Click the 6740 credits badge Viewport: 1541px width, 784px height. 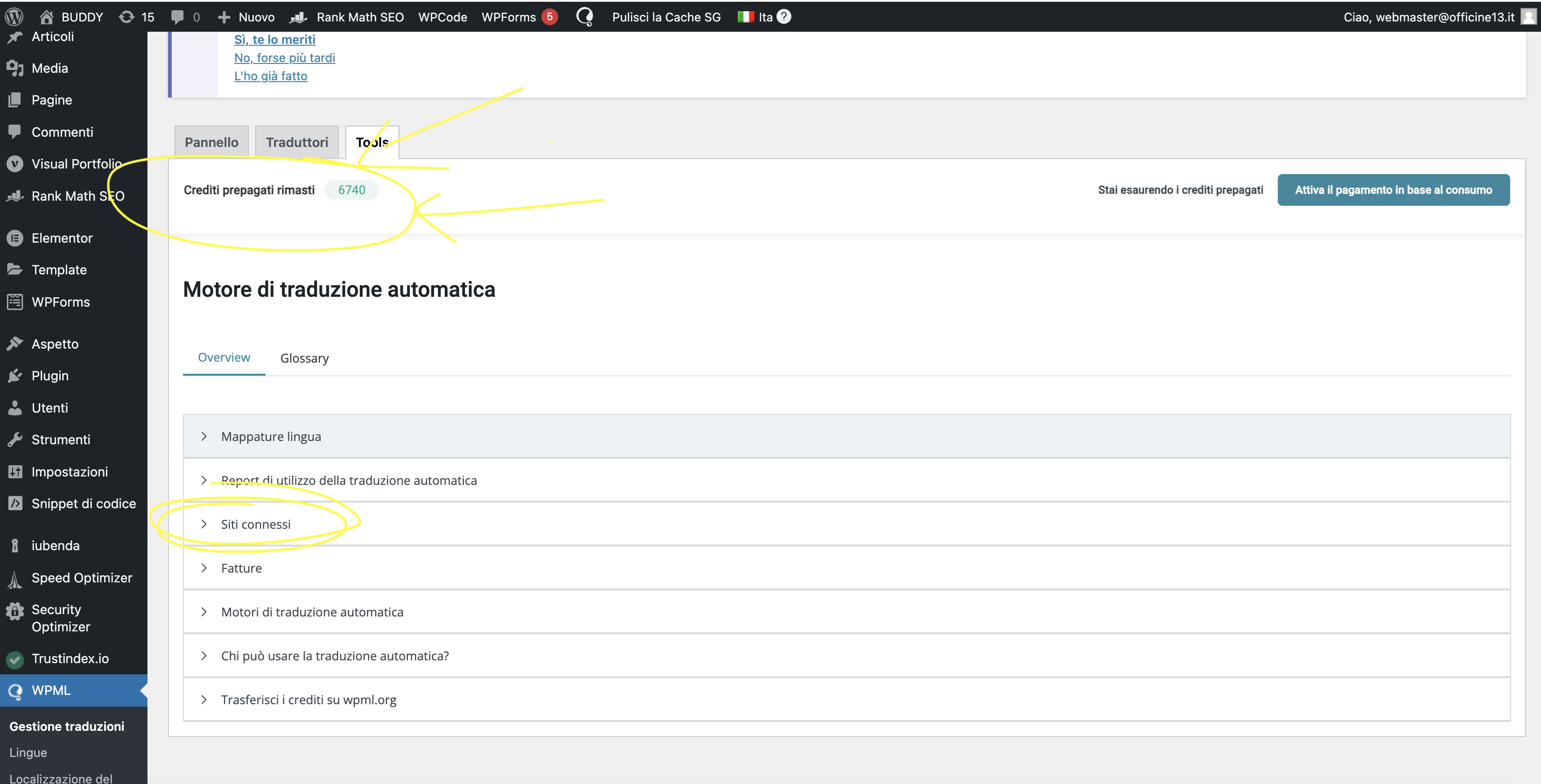click(x=352, y=190)
